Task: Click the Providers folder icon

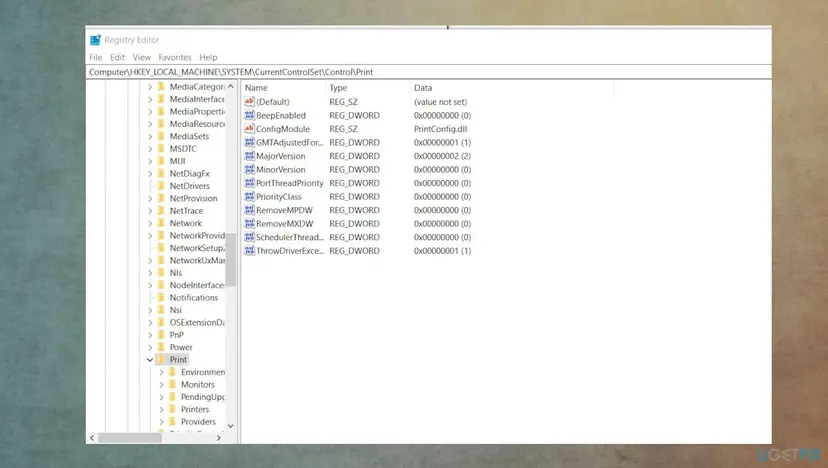Action: tap(172, 422)
